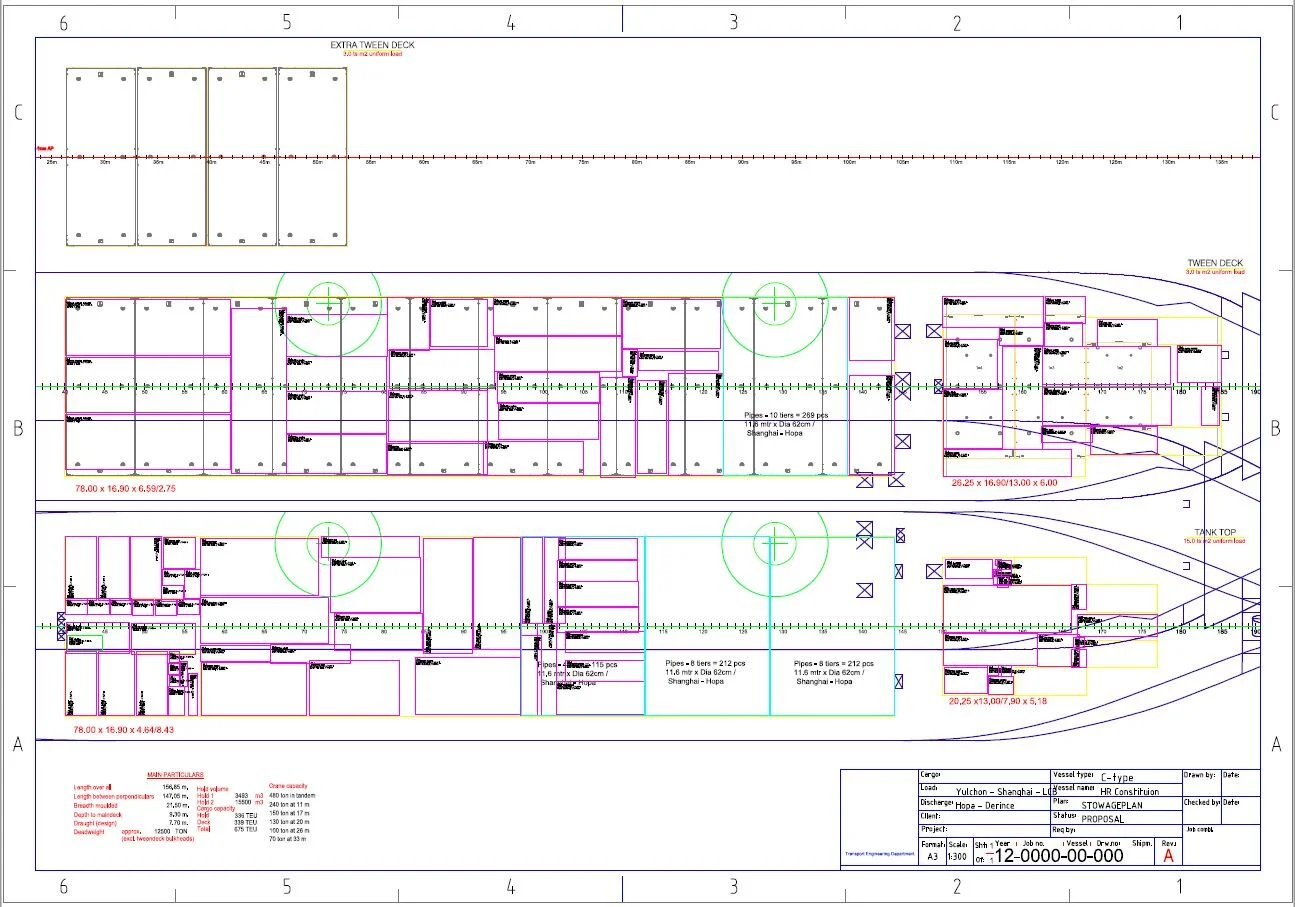
Task: Click the red revision letter A
Action: click(x=1168, y=858)
